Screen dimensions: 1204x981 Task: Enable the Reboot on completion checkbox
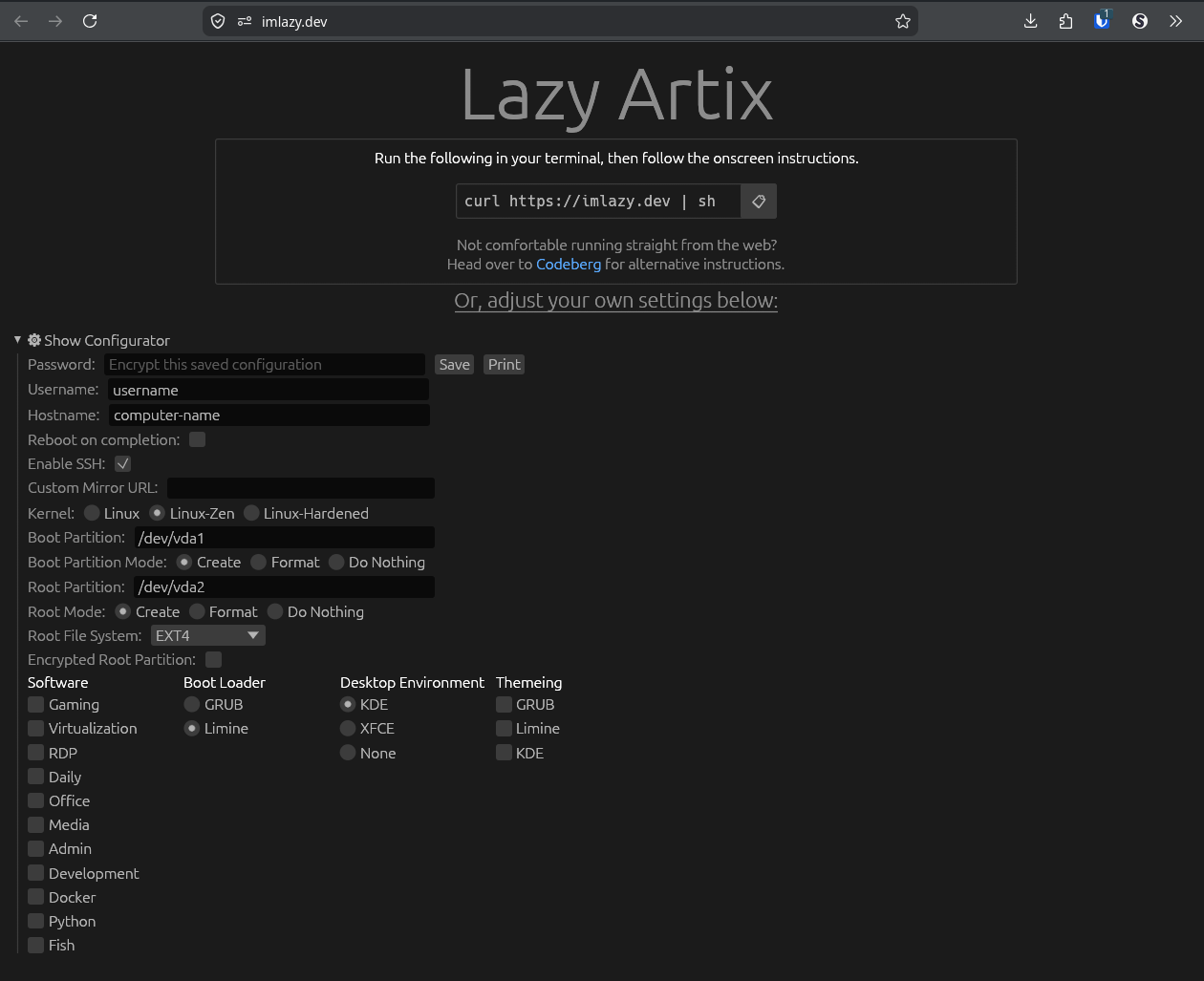point(198,439)
